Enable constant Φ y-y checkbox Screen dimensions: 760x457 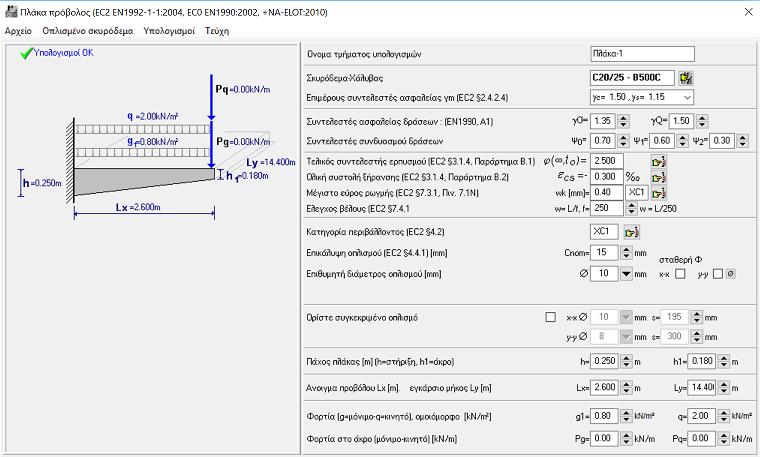pos(718,274)
